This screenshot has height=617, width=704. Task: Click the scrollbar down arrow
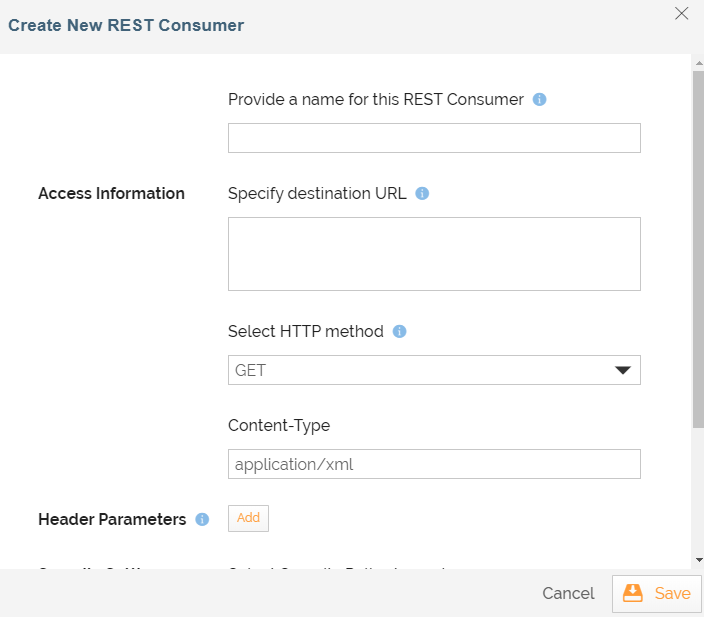[699, 560]
